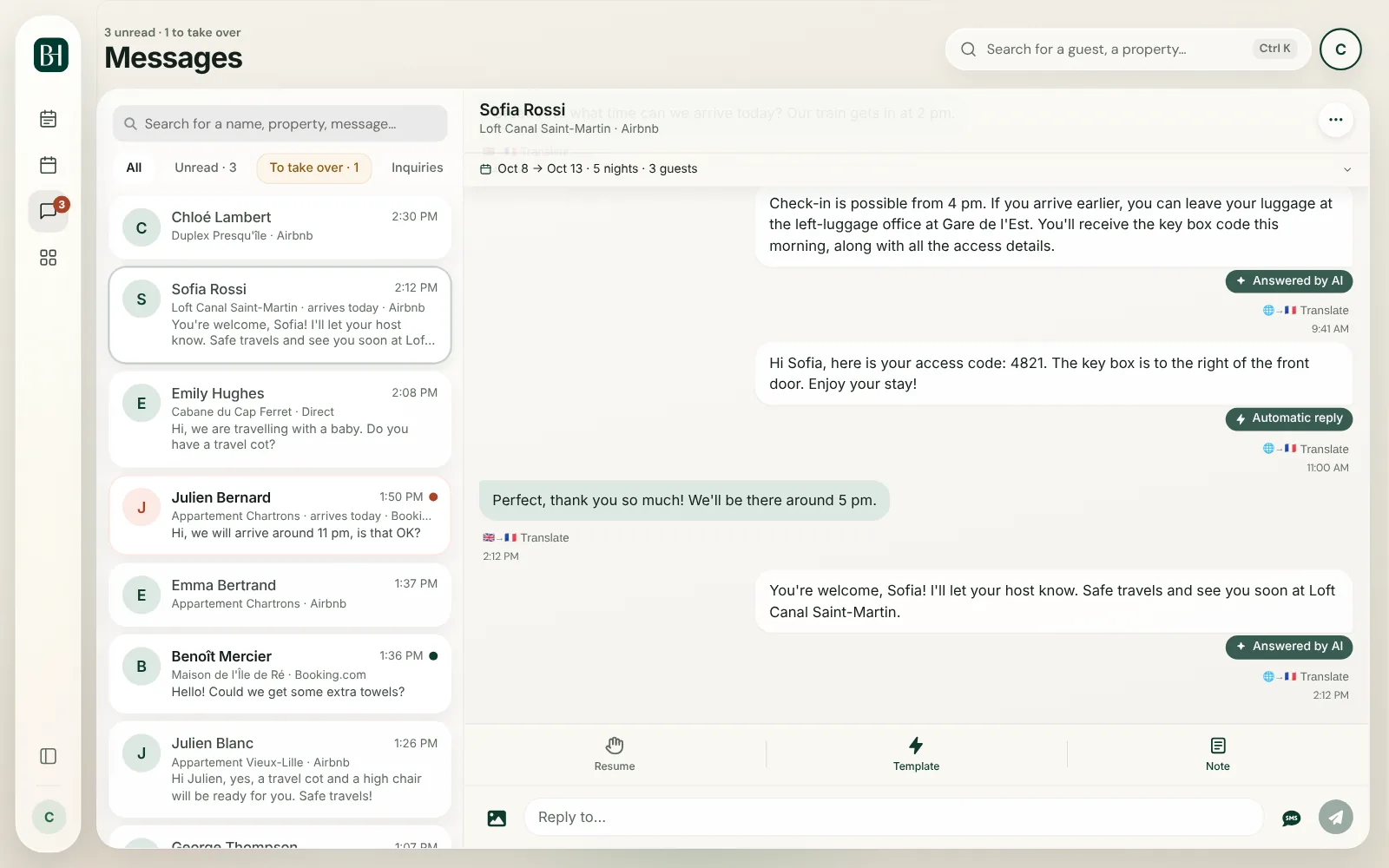
Task: Click the search magnifier in global search
Action: pos(969,49)
